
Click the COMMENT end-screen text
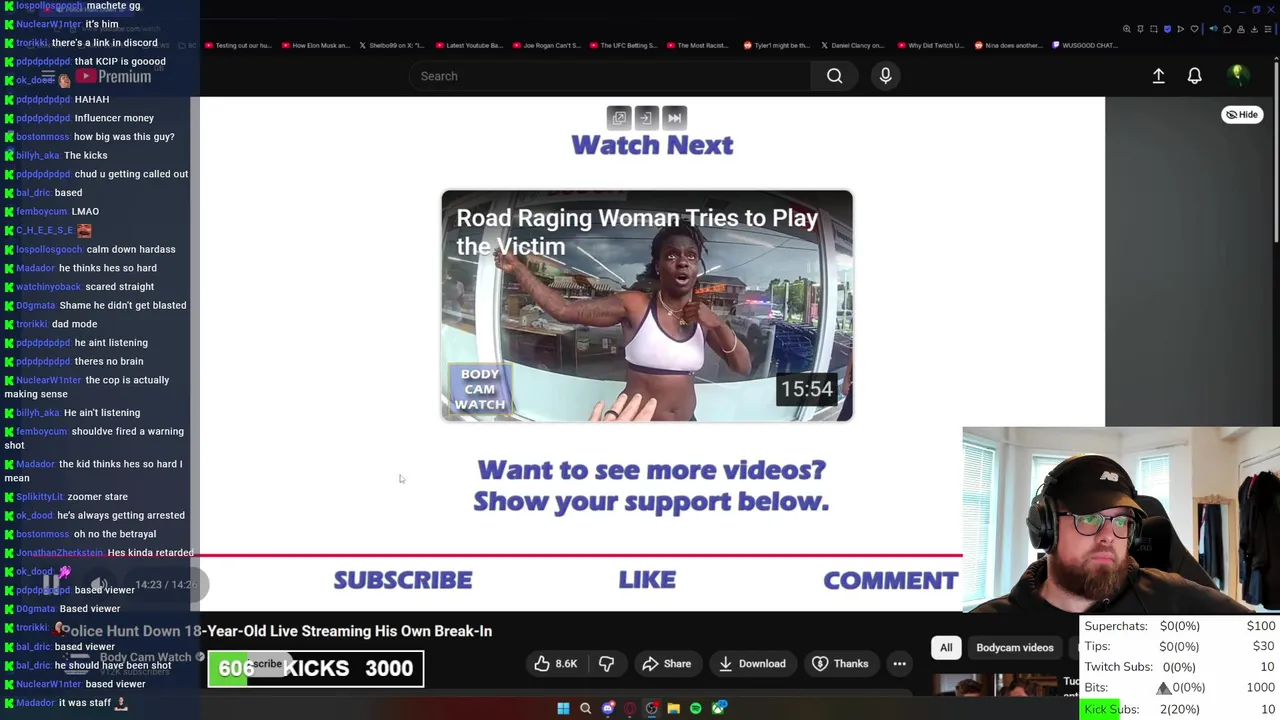click(x=890, y=580)
